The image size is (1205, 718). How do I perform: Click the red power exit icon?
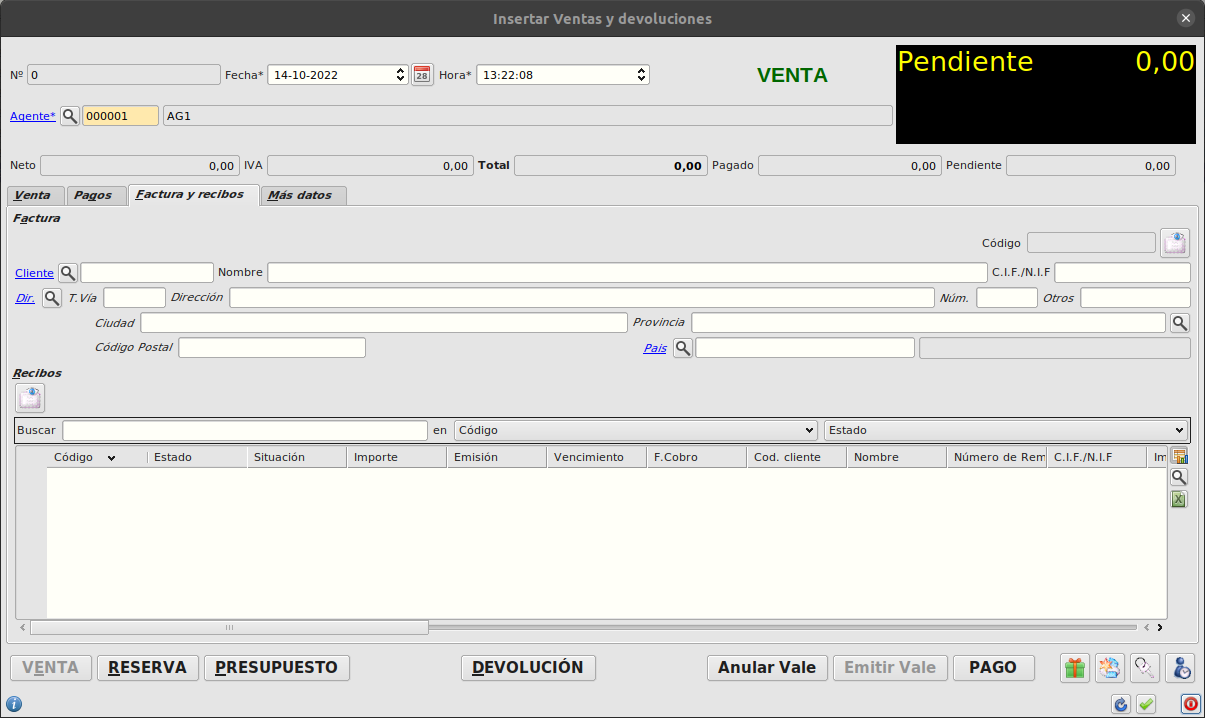click(1190, 704)
